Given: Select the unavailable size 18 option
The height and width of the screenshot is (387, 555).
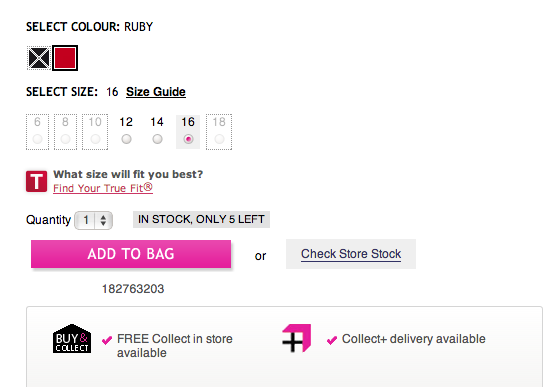Looking at the screenshot, I should 219,132.
